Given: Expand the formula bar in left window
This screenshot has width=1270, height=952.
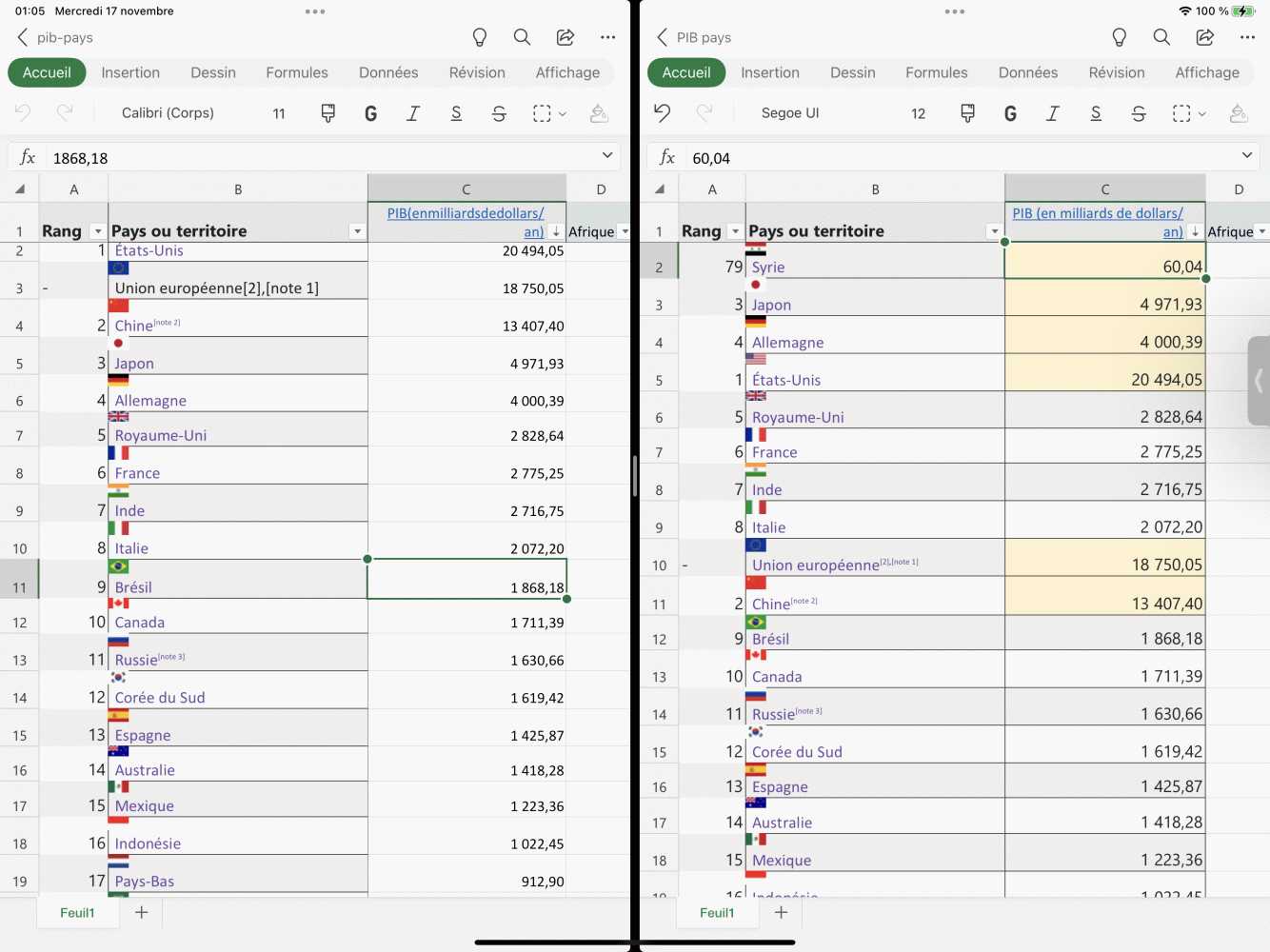Looking at the screenshot, I should pos(607,155).
